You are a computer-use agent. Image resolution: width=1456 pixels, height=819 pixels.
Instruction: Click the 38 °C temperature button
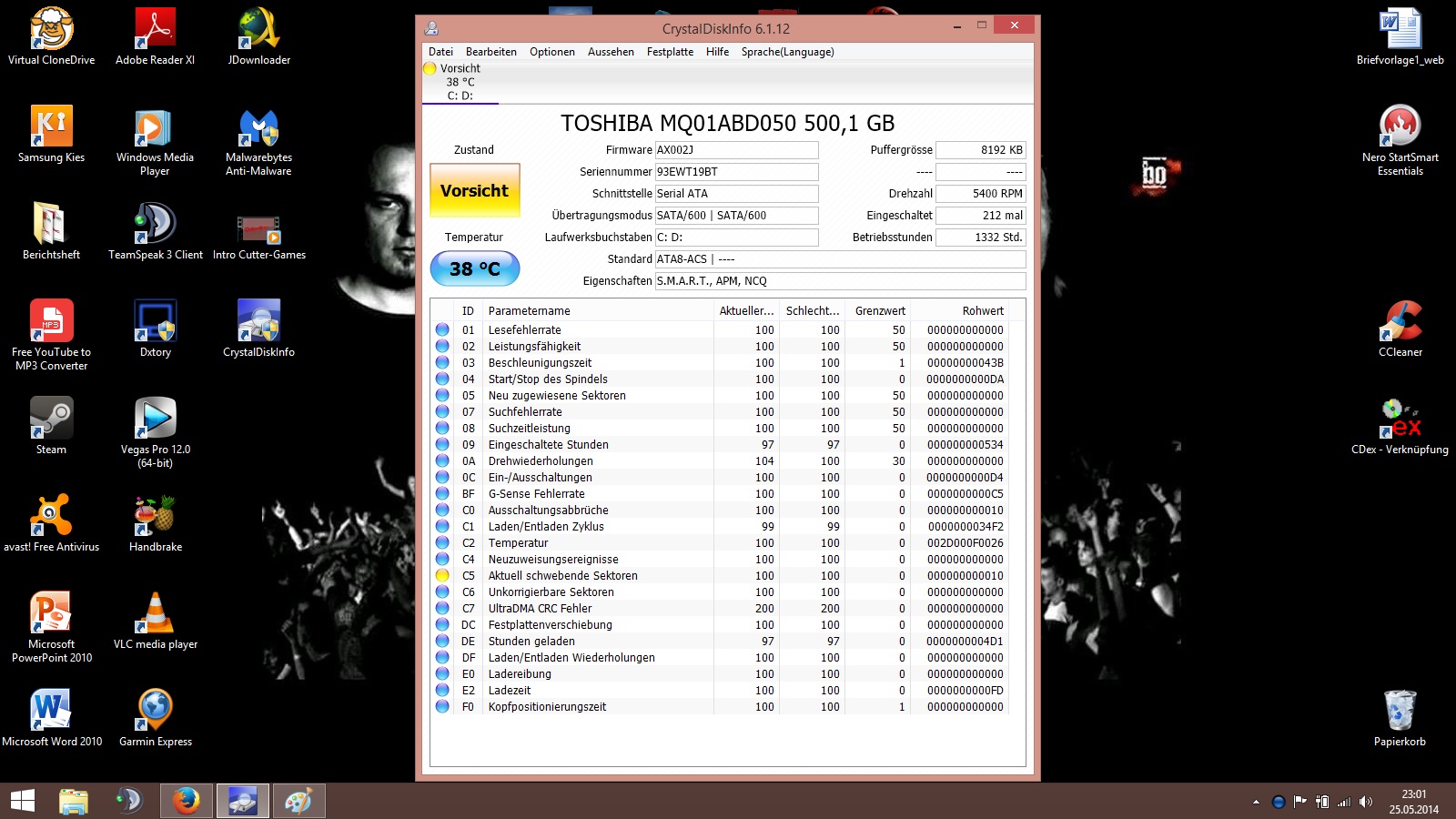click(x=475, y=268)
